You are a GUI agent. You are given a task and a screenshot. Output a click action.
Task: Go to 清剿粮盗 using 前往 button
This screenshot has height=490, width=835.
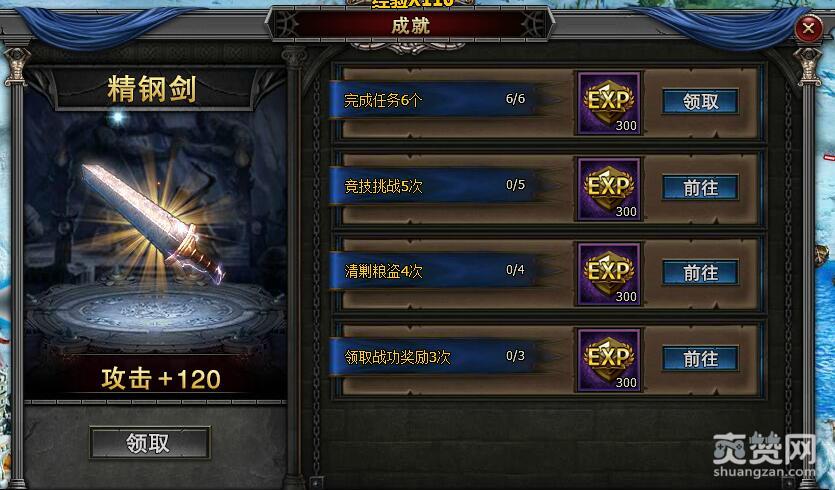click(700, 273)
